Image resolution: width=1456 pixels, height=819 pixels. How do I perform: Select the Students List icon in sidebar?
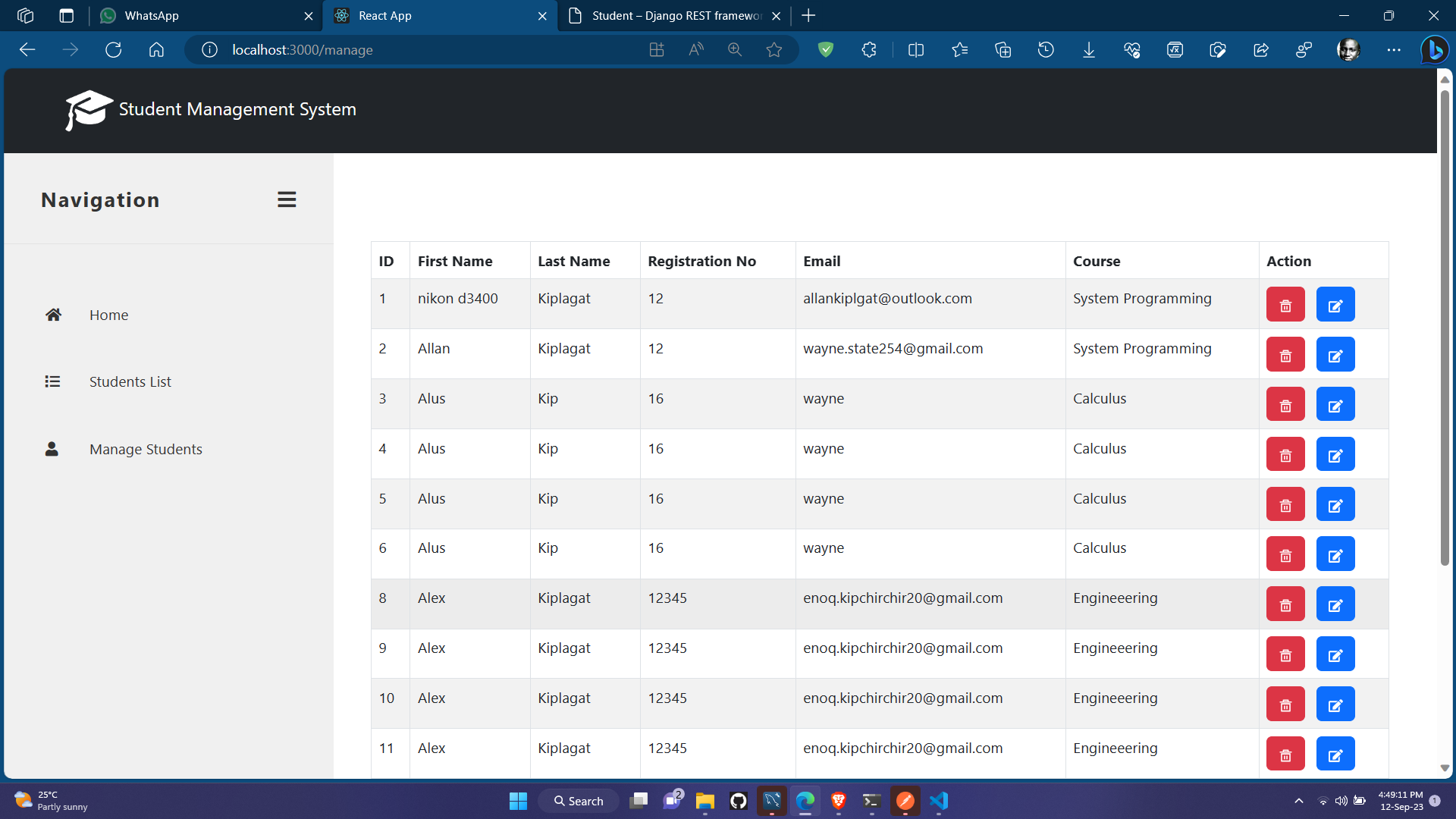(52, 381)
